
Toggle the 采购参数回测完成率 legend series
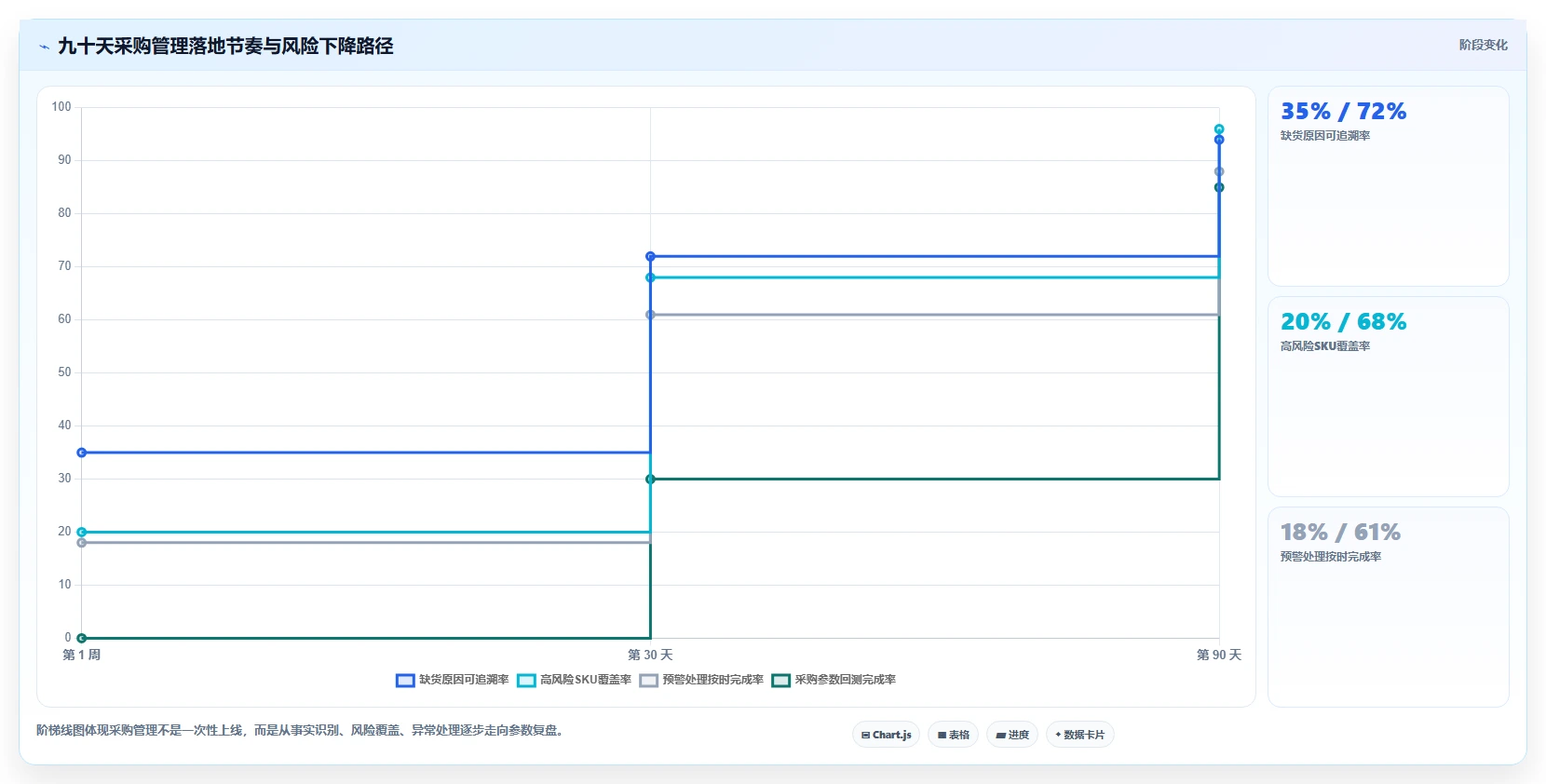point(834,681)
